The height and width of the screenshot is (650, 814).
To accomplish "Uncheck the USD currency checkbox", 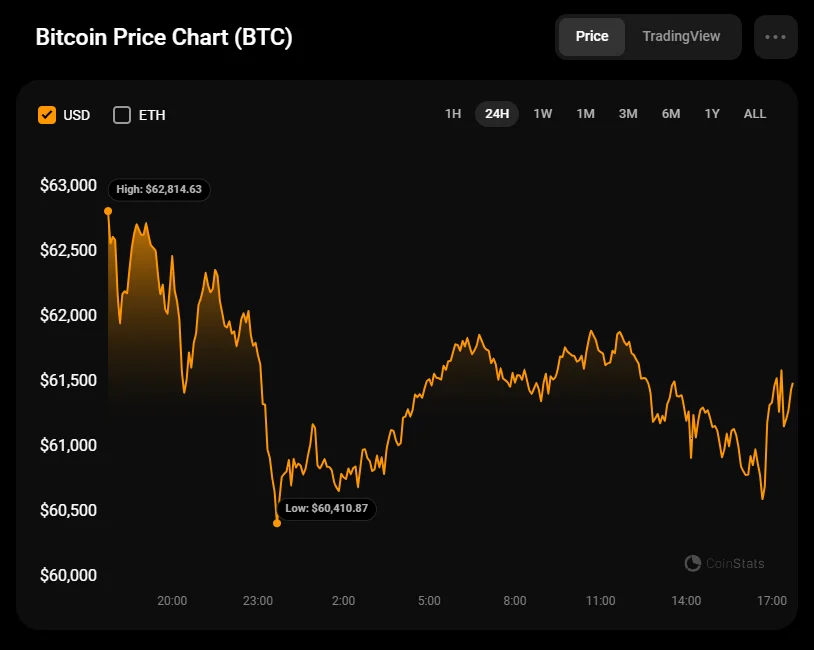I will click(x=47, y=115).
